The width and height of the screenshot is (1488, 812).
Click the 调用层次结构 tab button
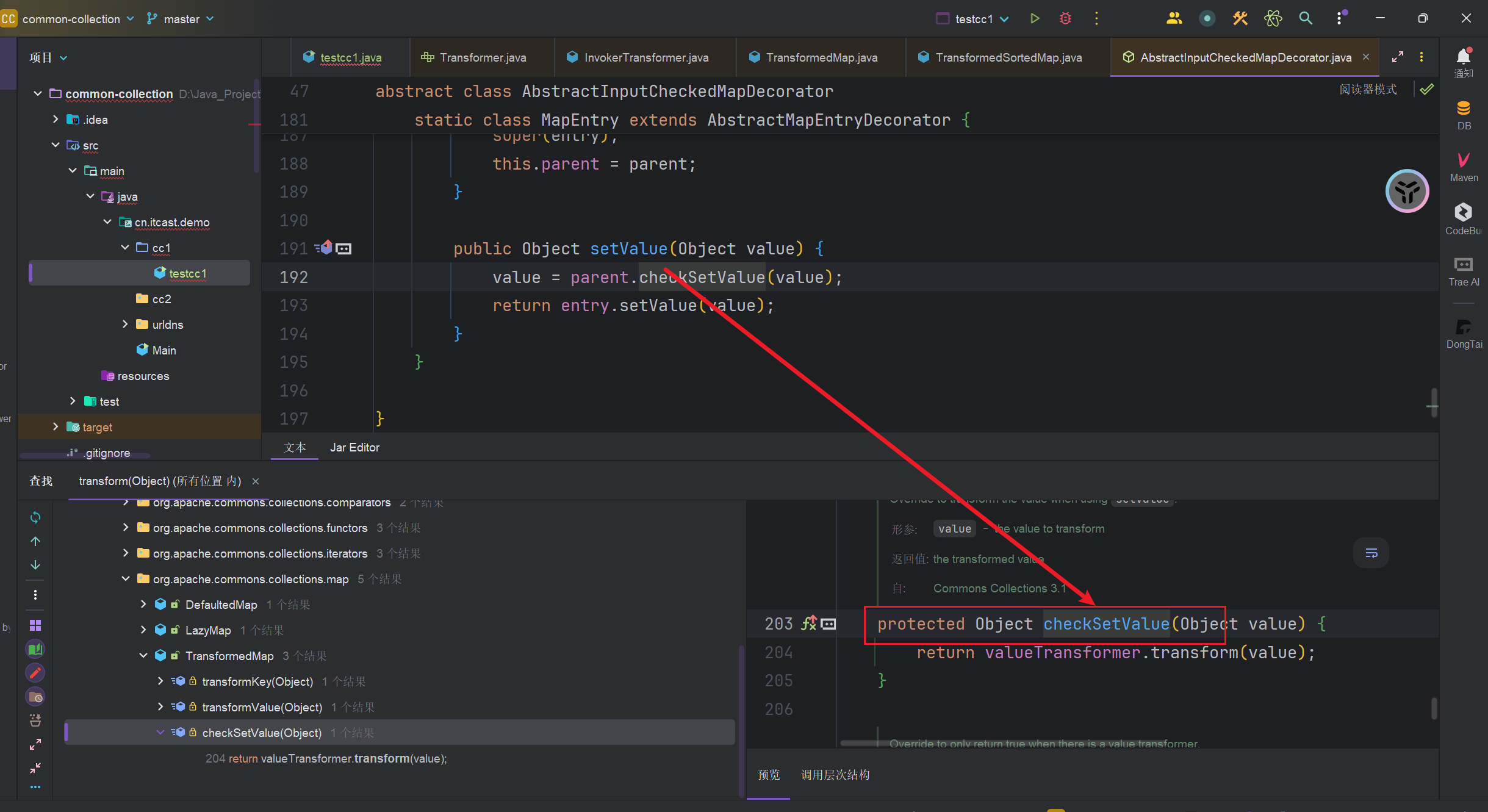pyautogui.click(x=835, y=775)
